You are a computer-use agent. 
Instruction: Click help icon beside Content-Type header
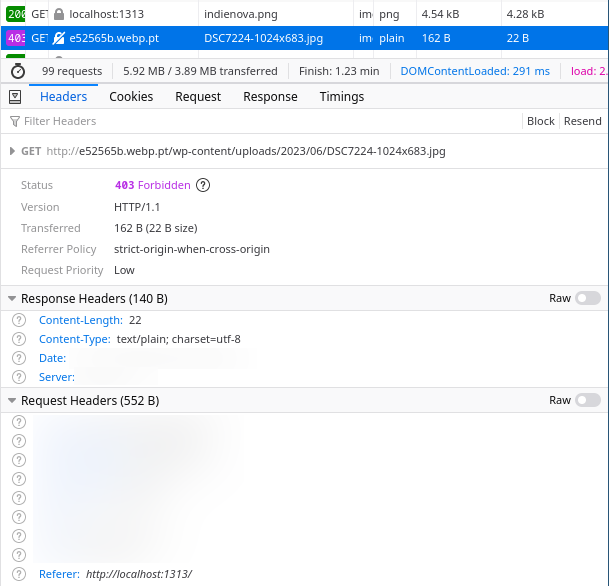pos(19,339)
